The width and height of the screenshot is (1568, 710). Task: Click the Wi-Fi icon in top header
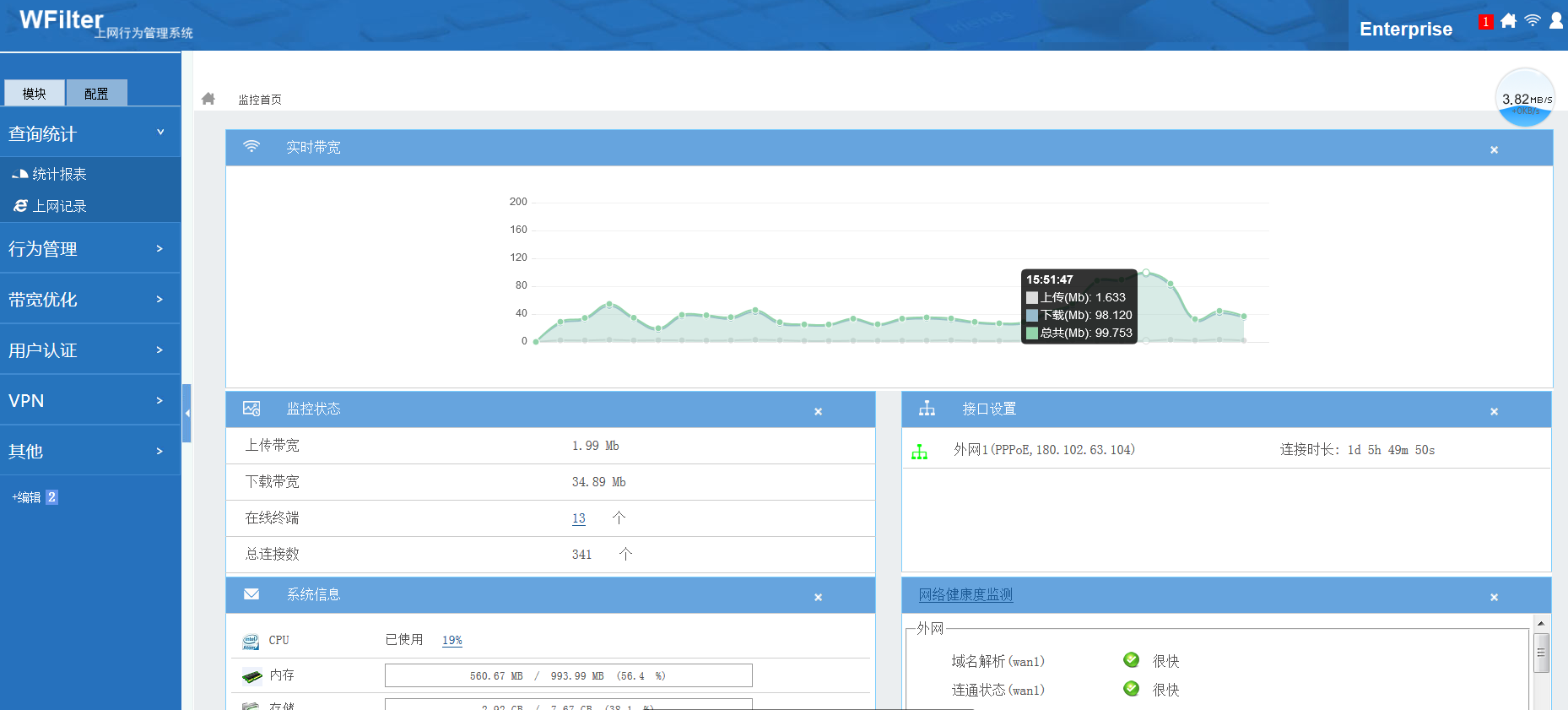[x=1533, y=21]
